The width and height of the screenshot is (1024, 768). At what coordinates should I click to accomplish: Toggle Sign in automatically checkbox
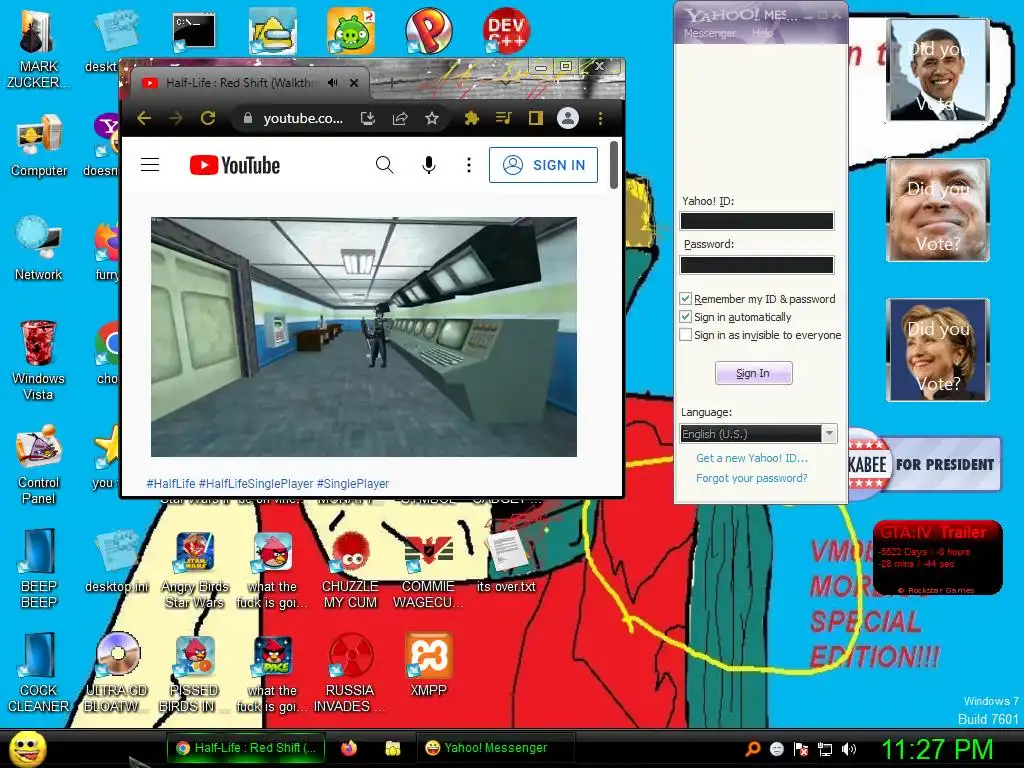pos(685,317)
